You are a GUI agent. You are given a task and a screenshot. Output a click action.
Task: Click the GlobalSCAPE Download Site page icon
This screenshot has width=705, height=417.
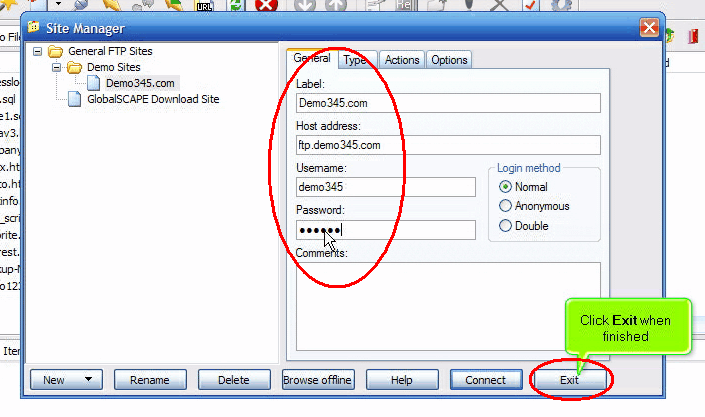74,99
